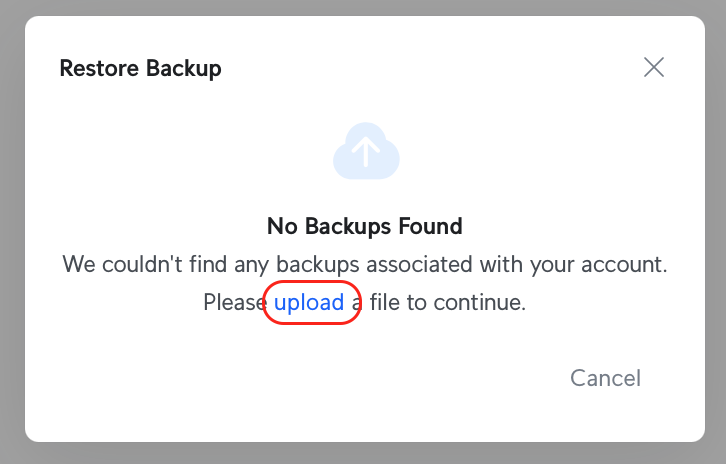The height and width of the screenshot is (464, 726).
Task: Click the word 'Backup' in the dialog title
Action: coord(184,69)
